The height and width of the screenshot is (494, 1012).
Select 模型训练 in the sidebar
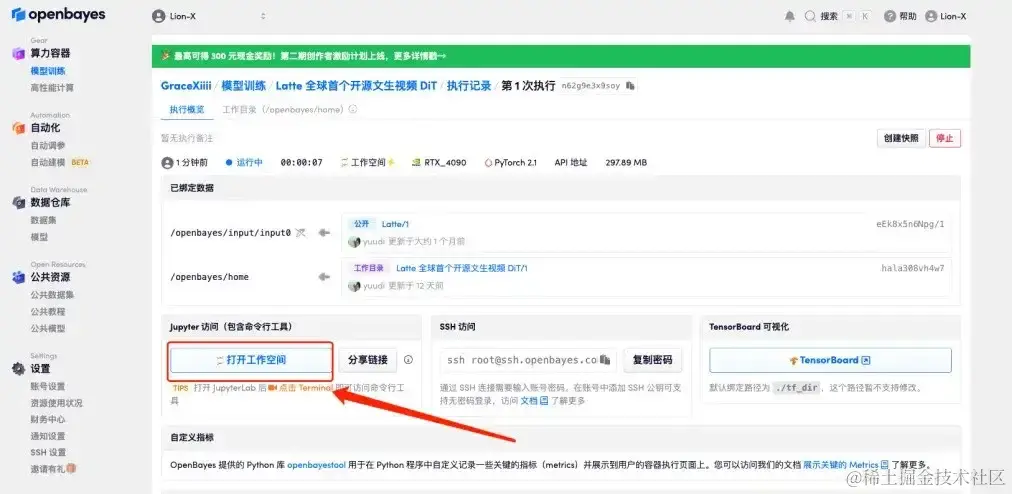48,71
